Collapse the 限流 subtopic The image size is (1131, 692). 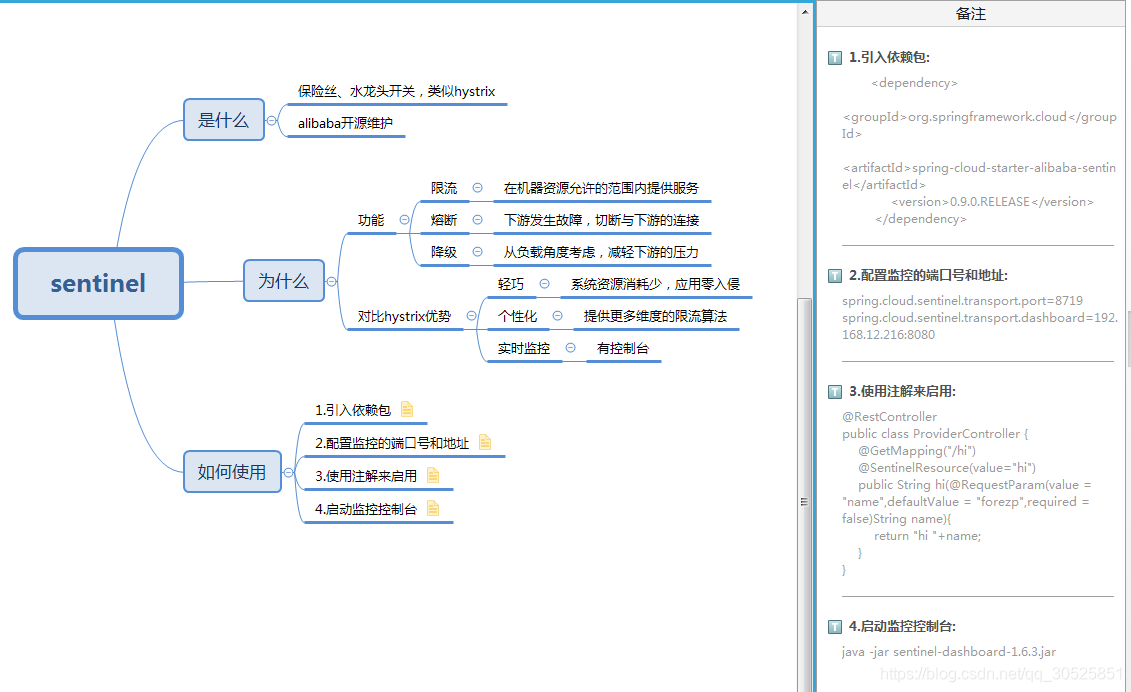click(478, 188)
